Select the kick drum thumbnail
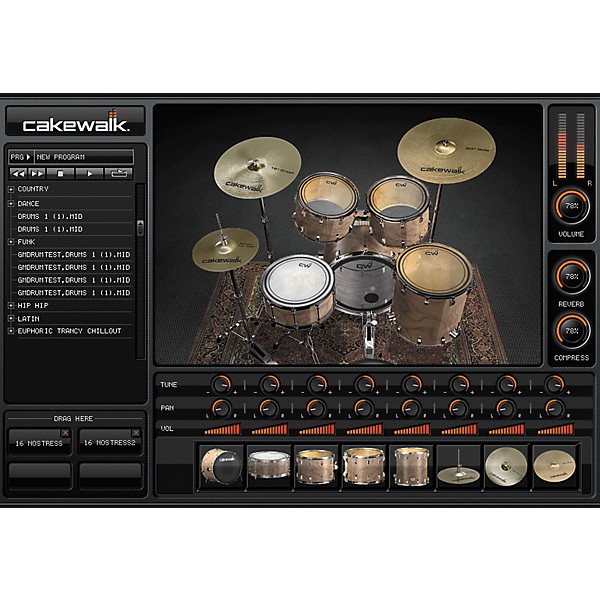 click(221, 467)
